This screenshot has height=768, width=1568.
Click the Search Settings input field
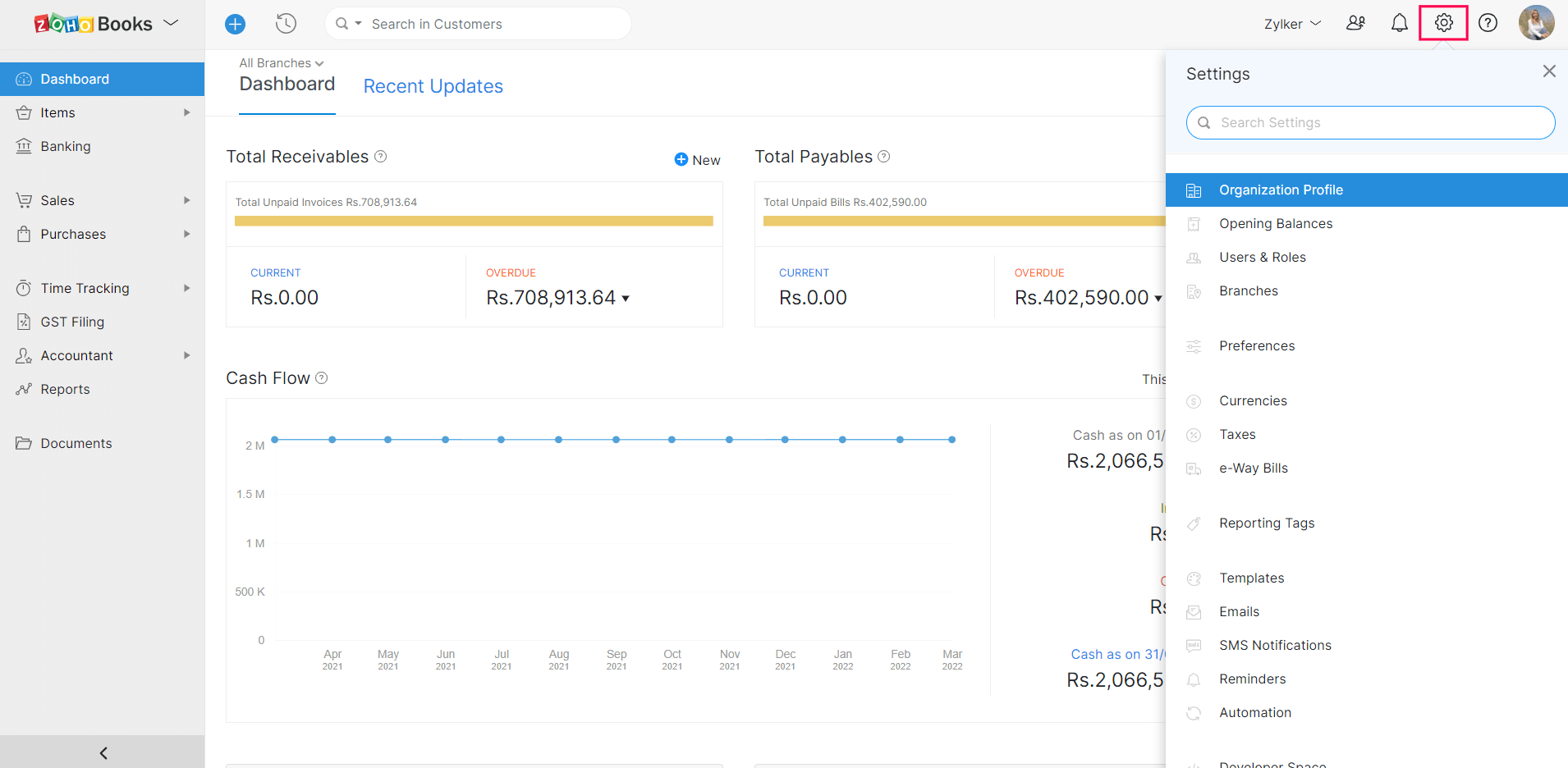(1370, 123)
